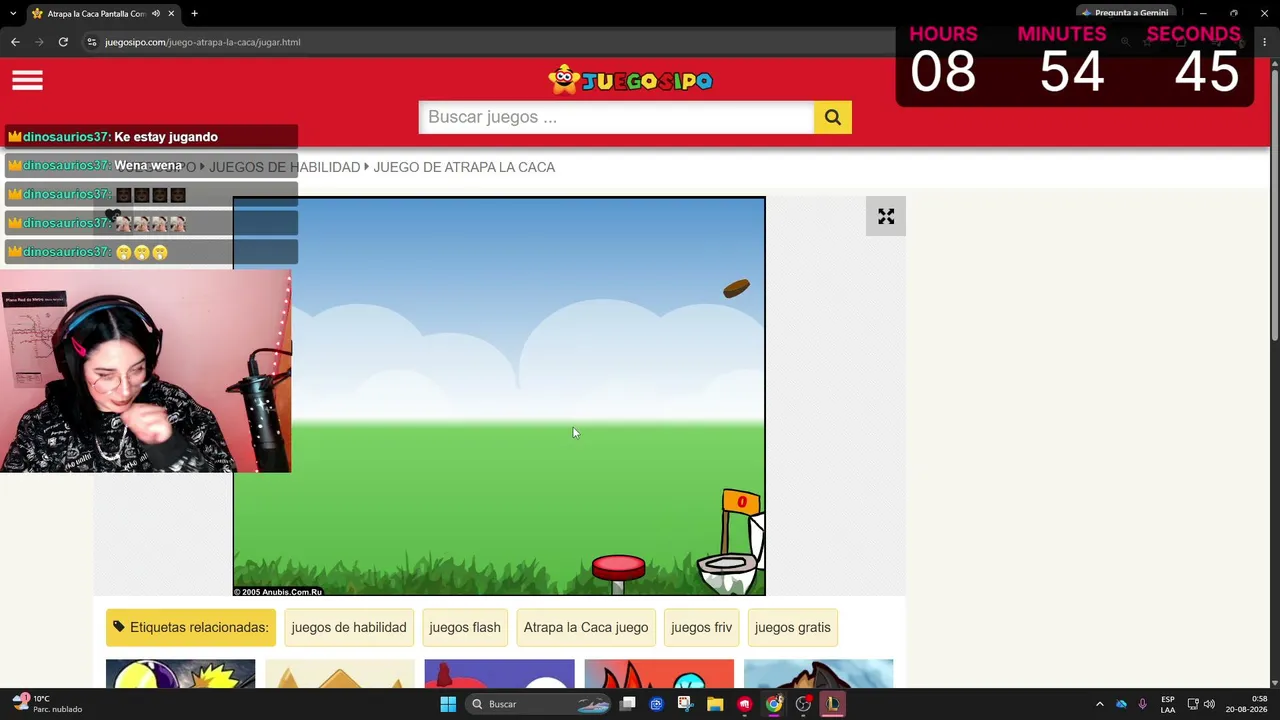Click the OneDrive cloud tray icon

point(1121,704)
